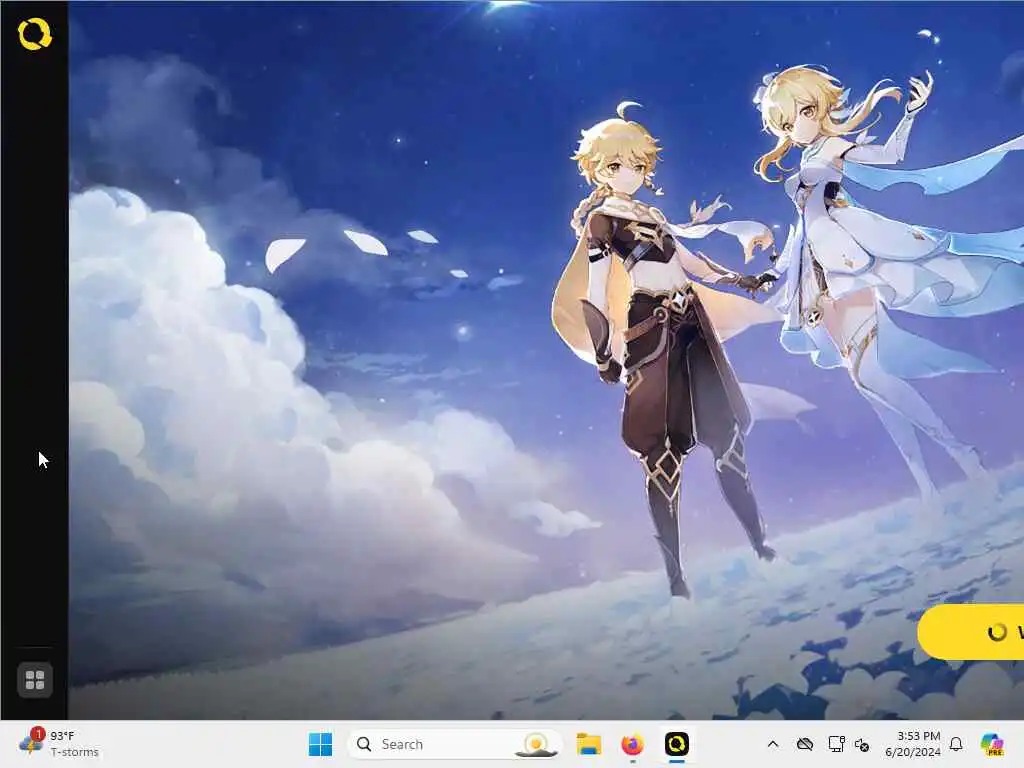Click the muted volume tray icon
The width and height of the screenshot is (1024, 768).
coord(862,744)
